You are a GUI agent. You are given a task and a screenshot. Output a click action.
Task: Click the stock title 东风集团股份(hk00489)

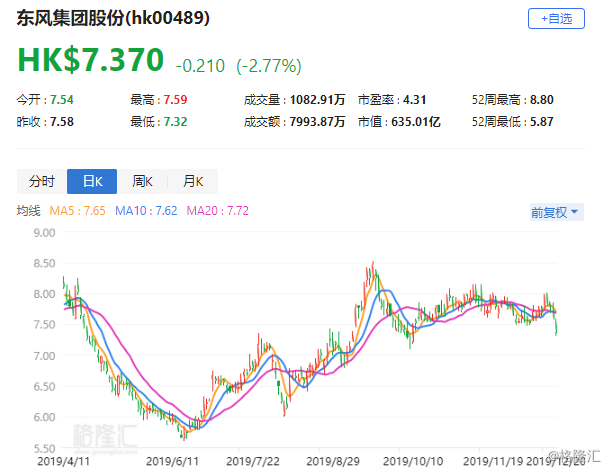113,18
